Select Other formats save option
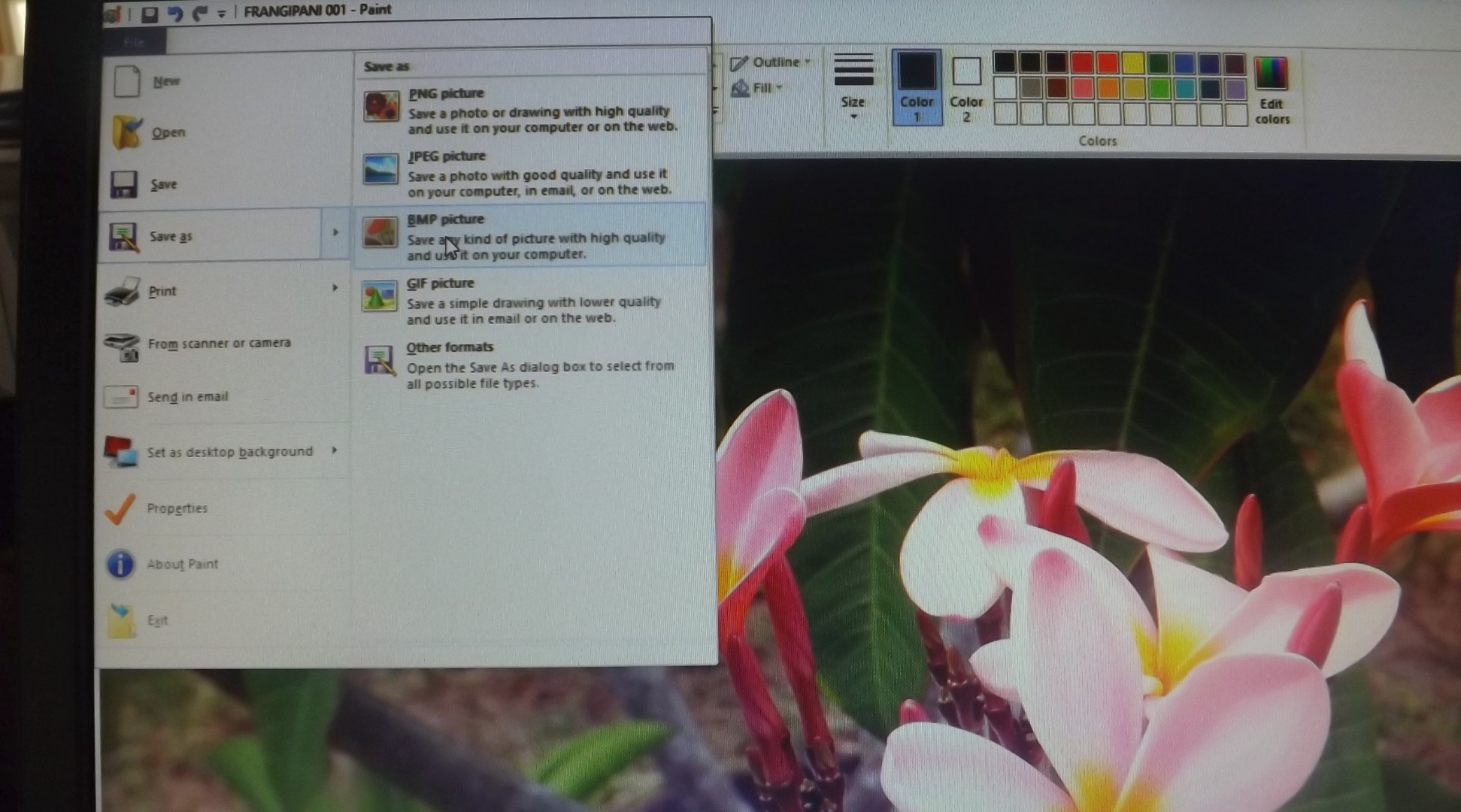 (531, 364)
